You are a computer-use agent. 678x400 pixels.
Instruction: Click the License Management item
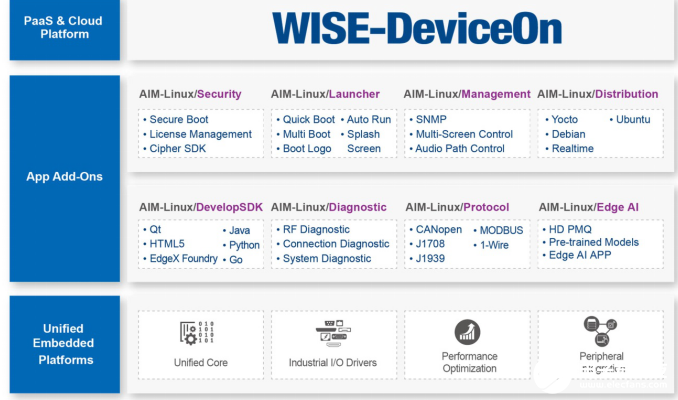200,134
